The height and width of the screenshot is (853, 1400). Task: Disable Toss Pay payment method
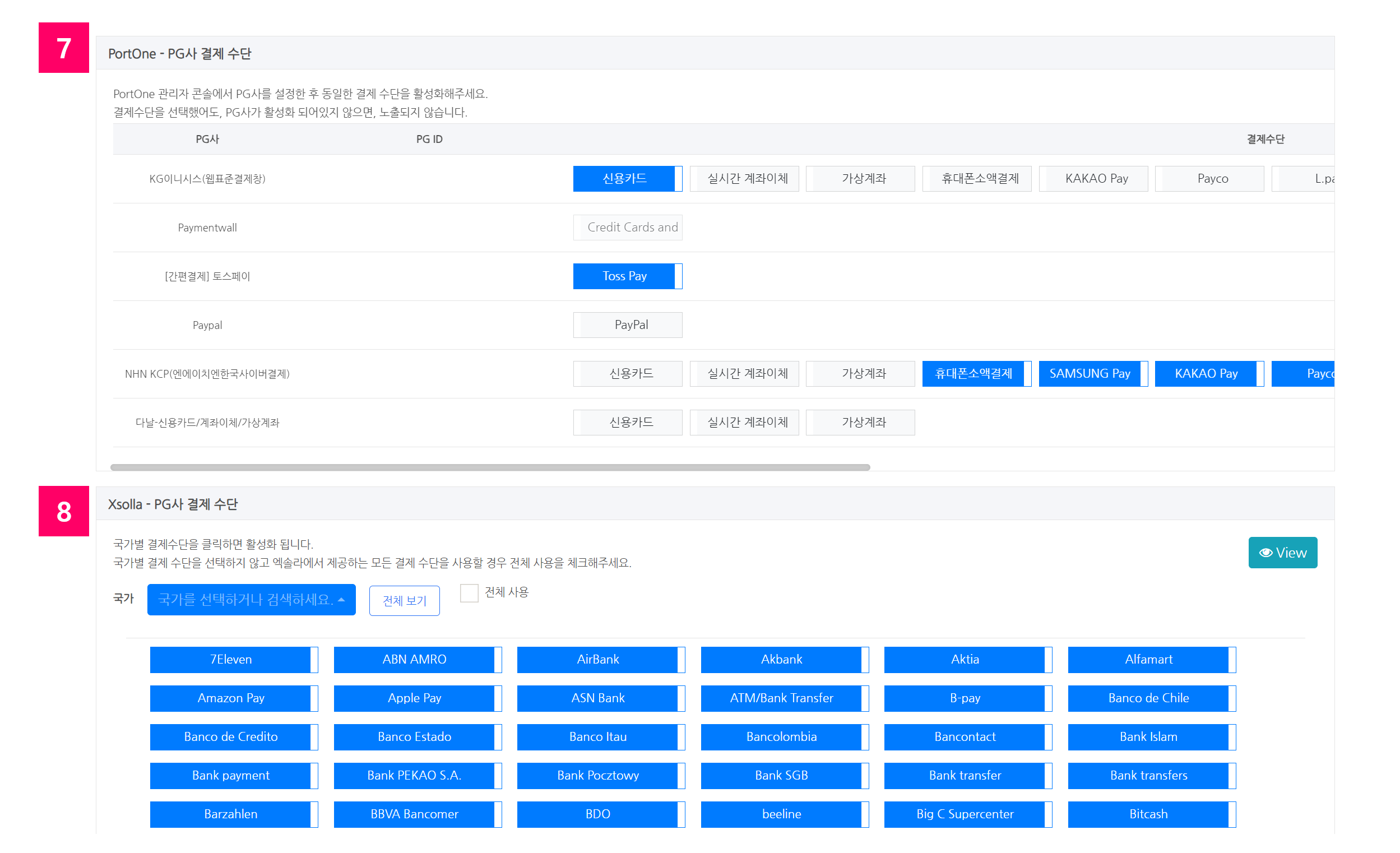click(x=627, y=276)
